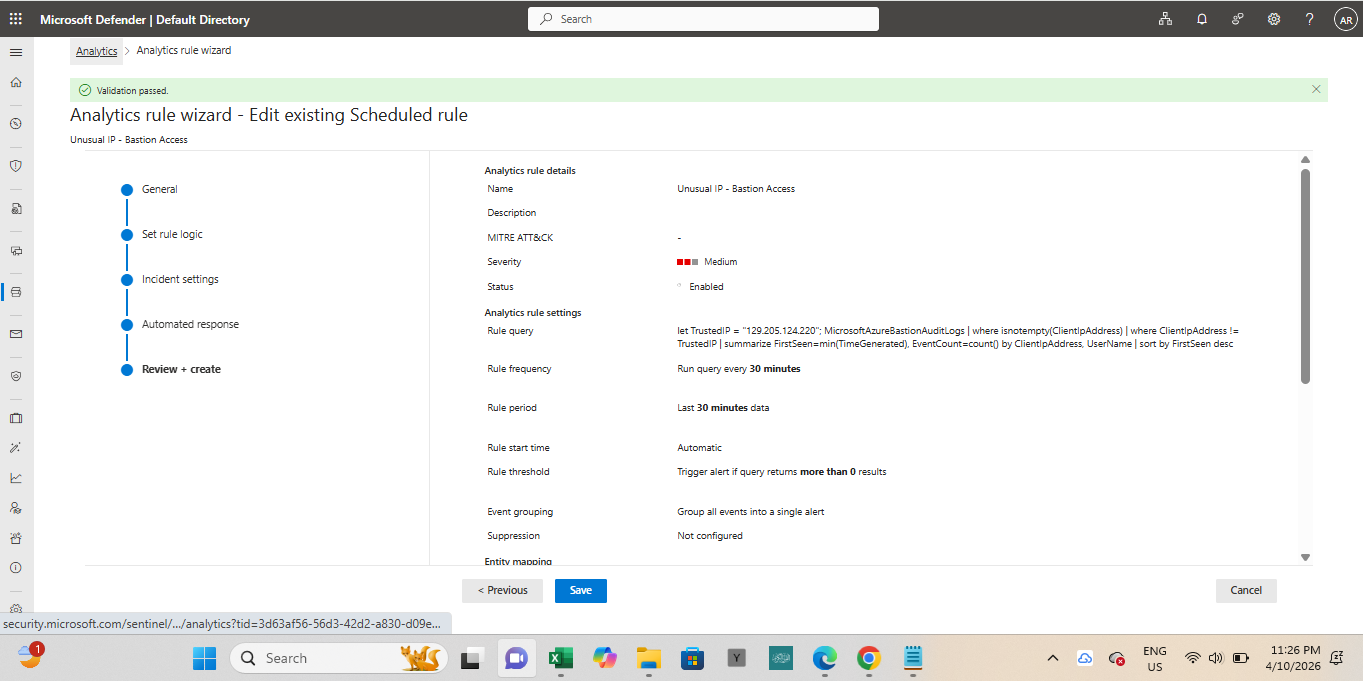Image resolution: width=1363 pixels, height=681 pixels.
Task: Open the envelope email icon in the sidebar
Action: click(16, 334)
